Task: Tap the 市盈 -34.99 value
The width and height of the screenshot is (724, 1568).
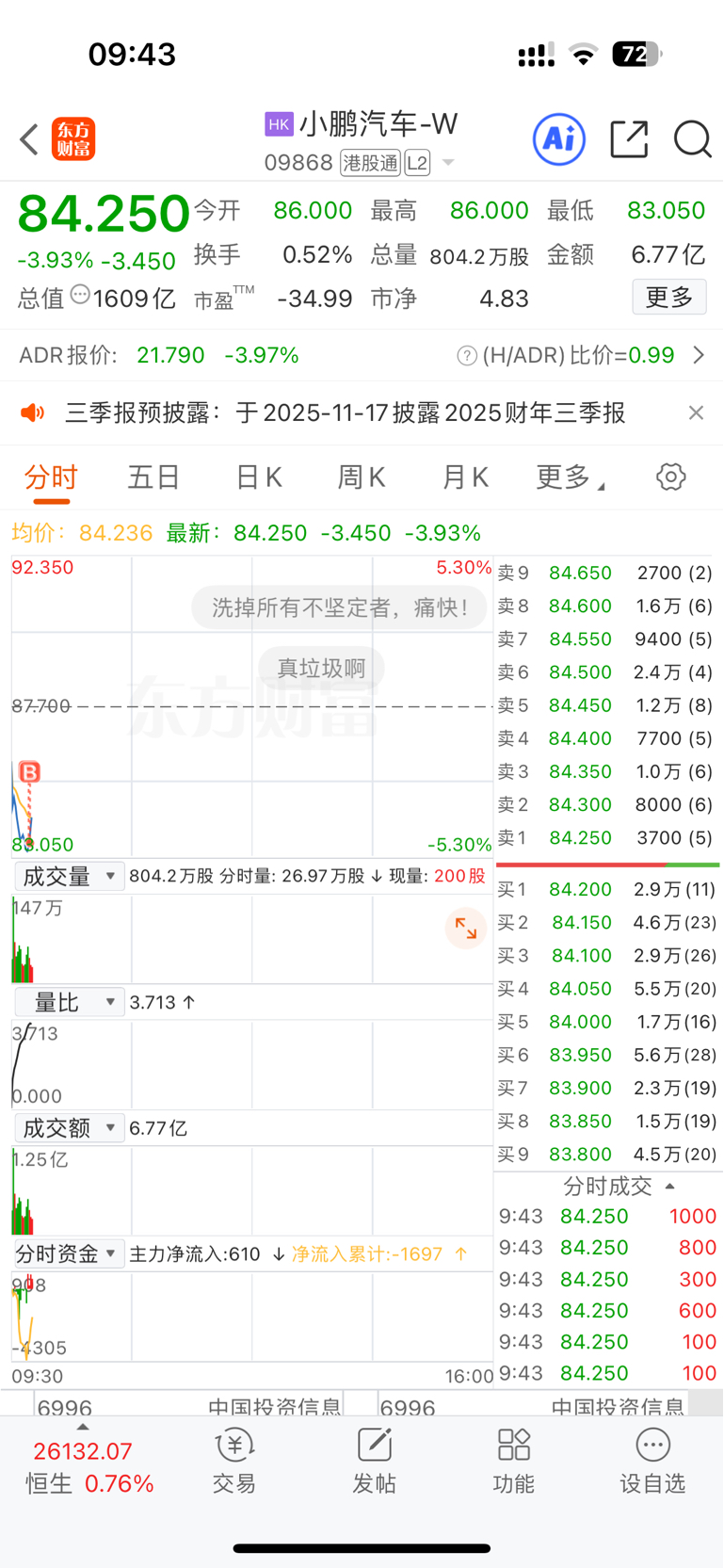Action: click(314, 299)
